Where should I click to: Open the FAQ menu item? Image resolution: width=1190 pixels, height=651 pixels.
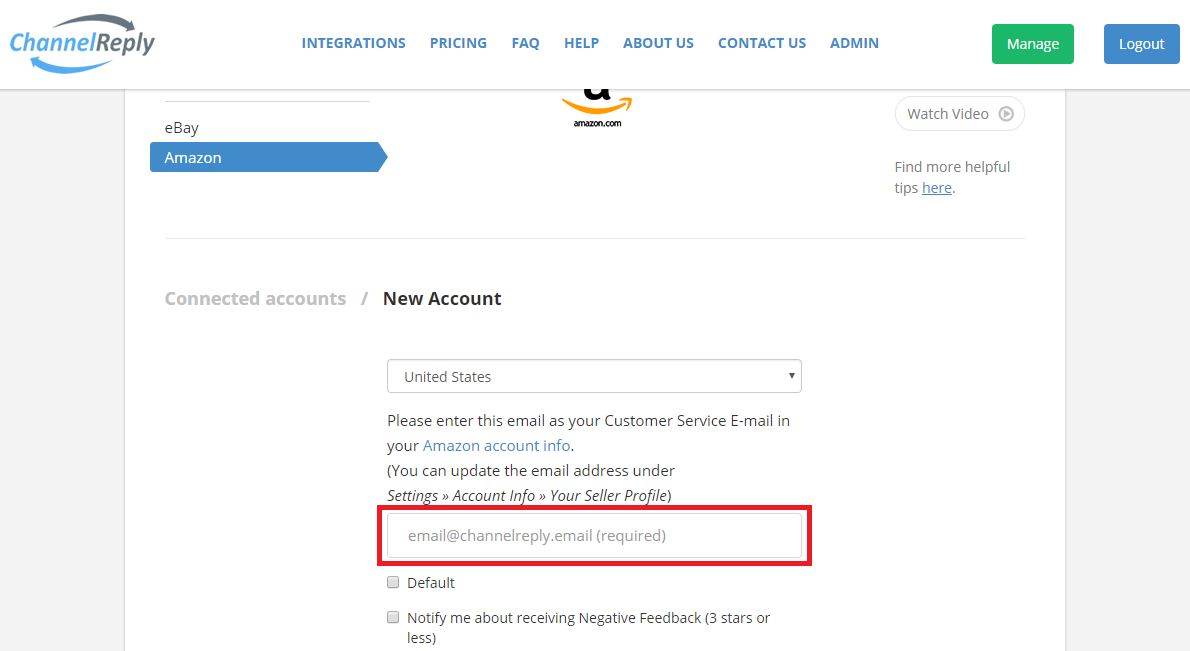point(525,43)
